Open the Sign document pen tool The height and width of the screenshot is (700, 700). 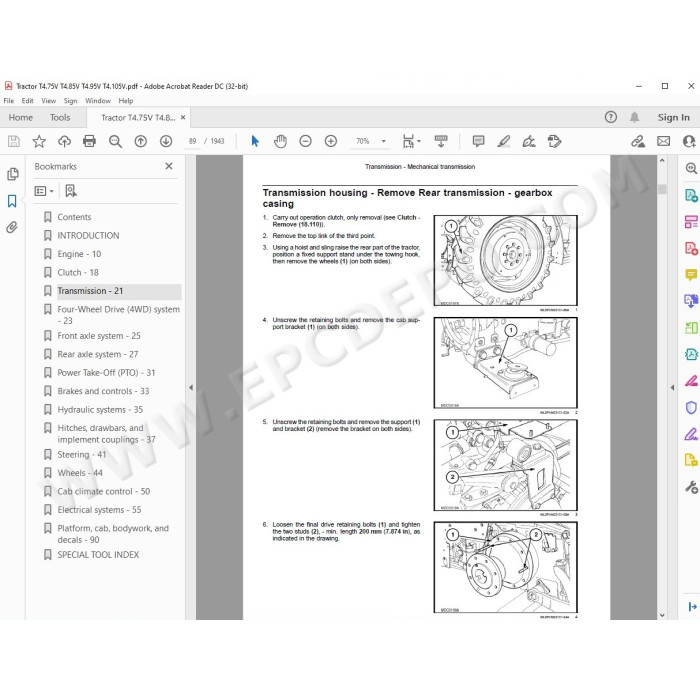529,142
